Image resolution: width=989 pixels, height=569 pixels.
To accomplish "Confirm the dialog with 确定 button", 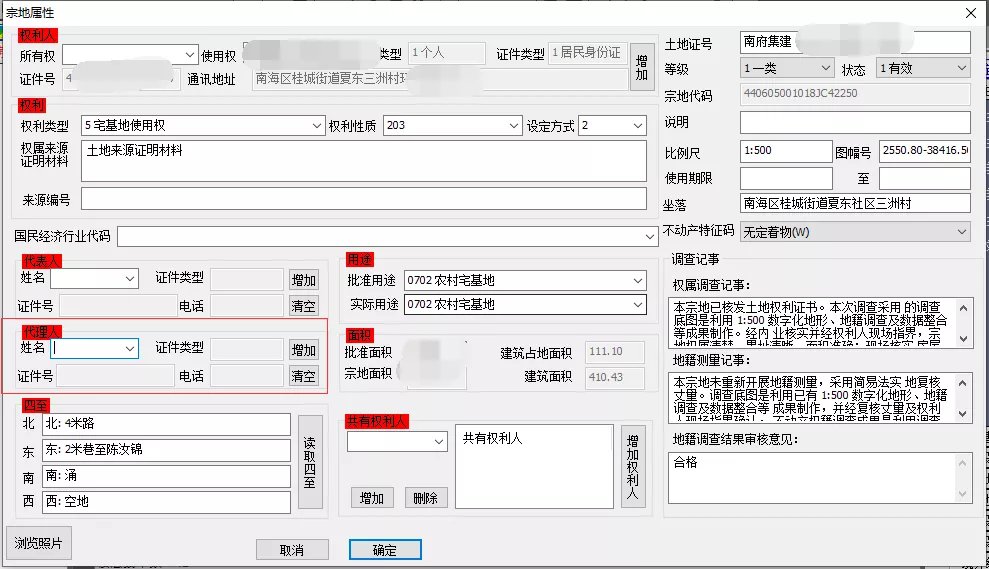I will 384,550.
